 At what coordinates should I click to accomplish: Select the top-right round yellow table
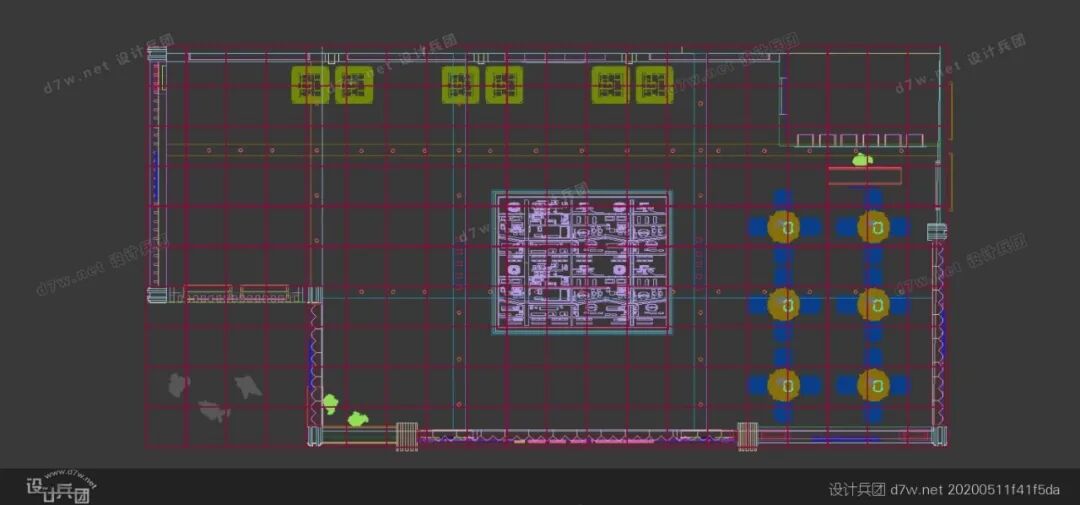(873, 227)
